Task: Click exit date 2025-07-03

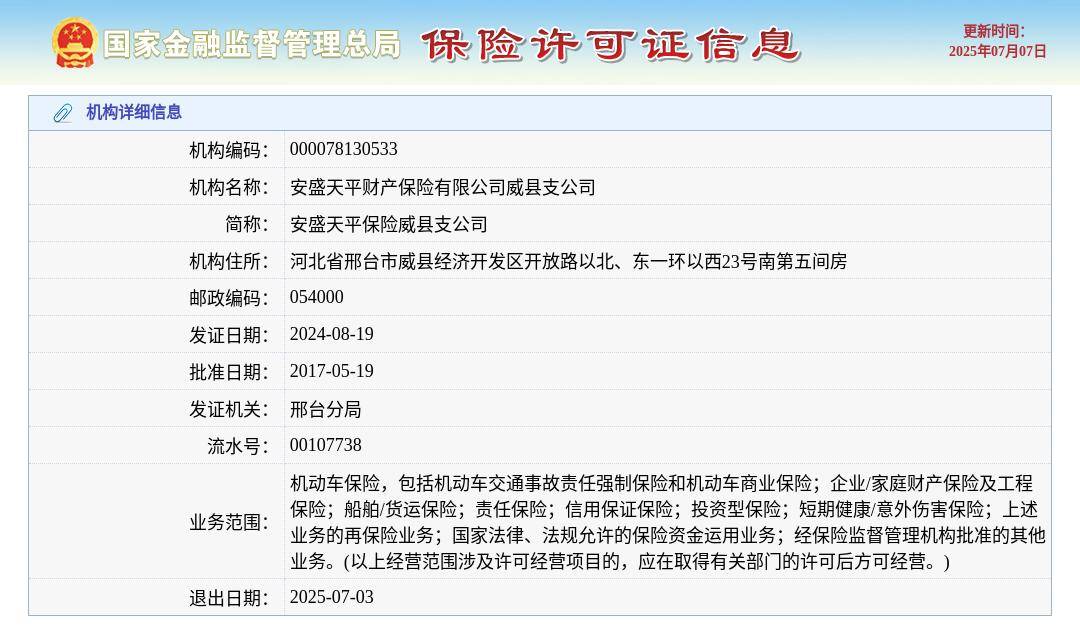Action: tap(331, 597)
